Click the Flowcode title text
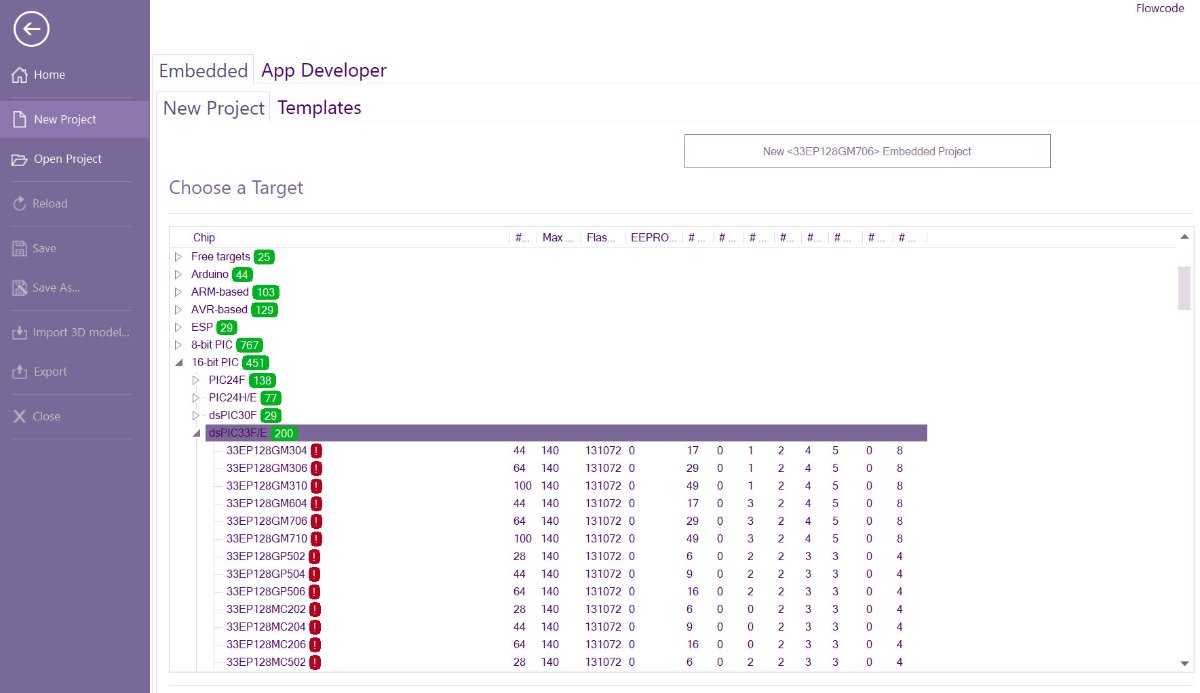The width and height of the screenshot is (1200, 693). [x=1160, y=8]
